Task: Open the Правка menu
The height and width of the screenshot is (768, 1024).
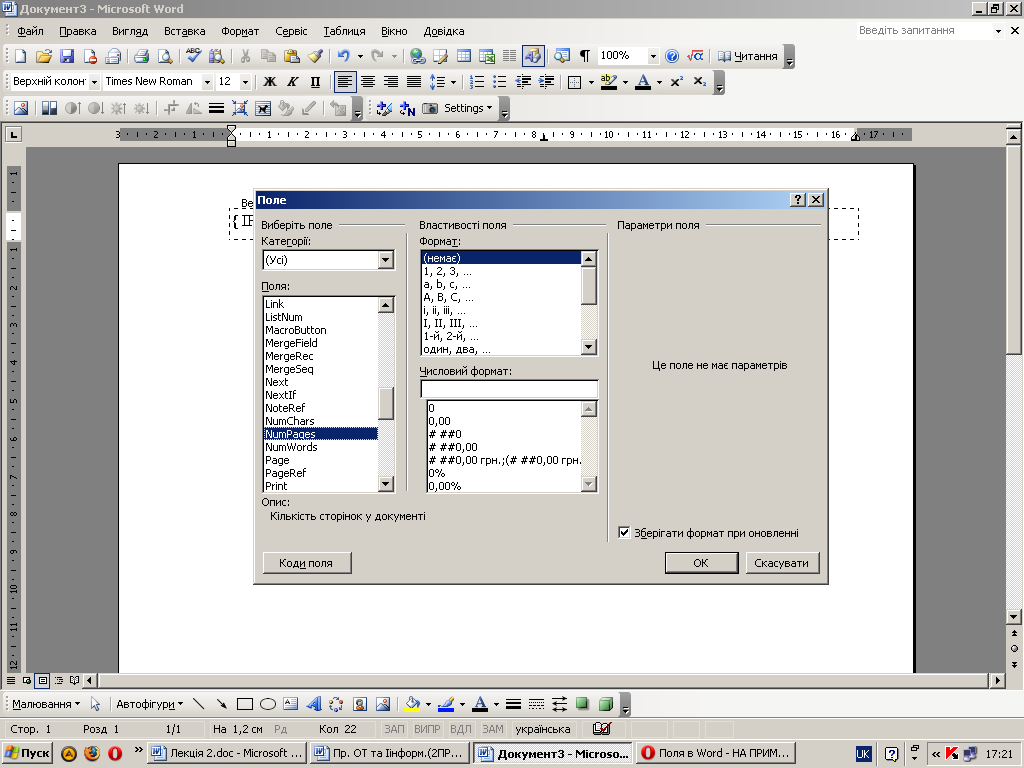Action: tap(78, 31)
